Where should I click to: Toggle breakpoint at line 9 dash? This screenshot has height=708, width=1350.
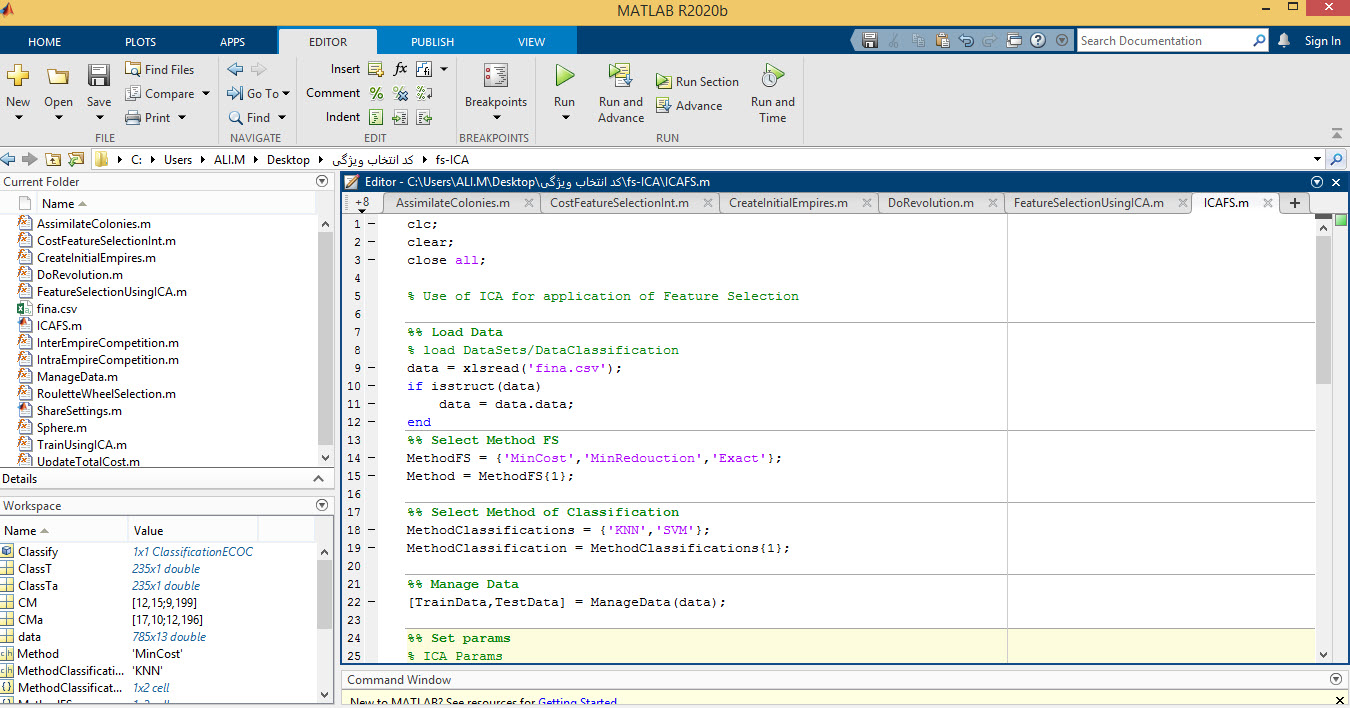coord(371,368)
